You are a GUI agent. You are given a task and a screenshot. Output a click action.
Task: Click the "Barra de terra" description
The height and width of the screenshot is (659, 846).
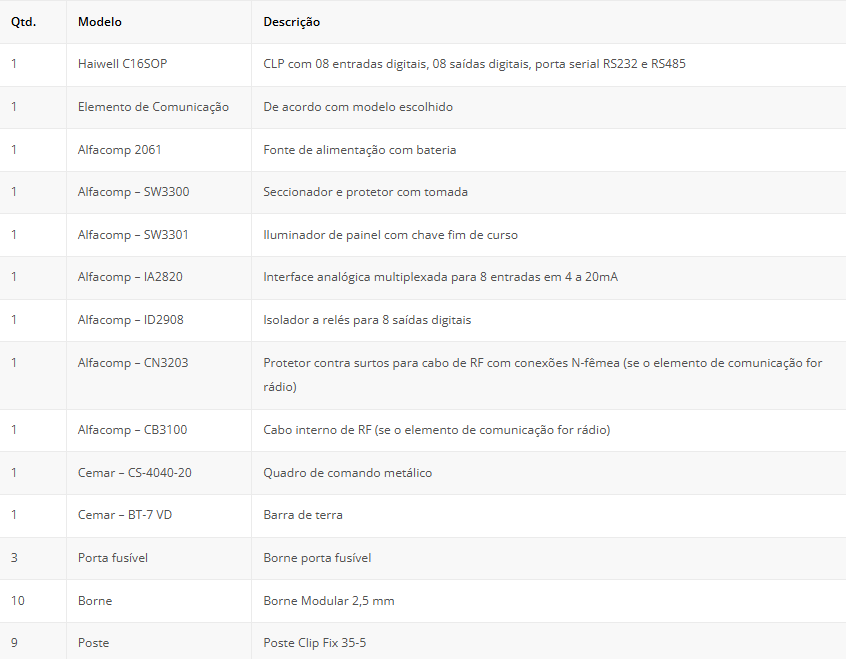click(303, 515)
